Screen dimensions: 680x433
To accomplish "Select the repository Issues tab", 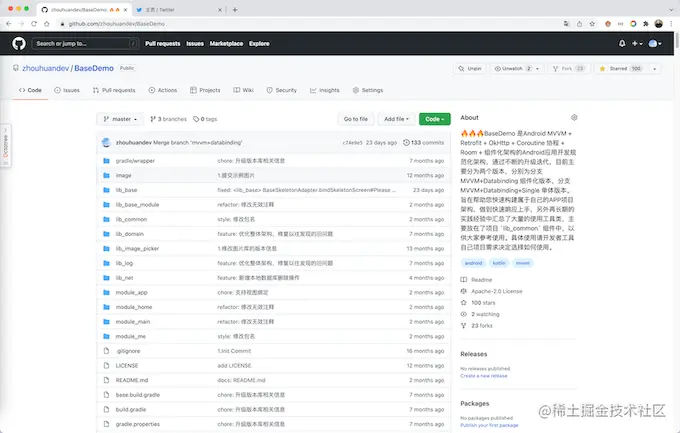I will point(67,90).
